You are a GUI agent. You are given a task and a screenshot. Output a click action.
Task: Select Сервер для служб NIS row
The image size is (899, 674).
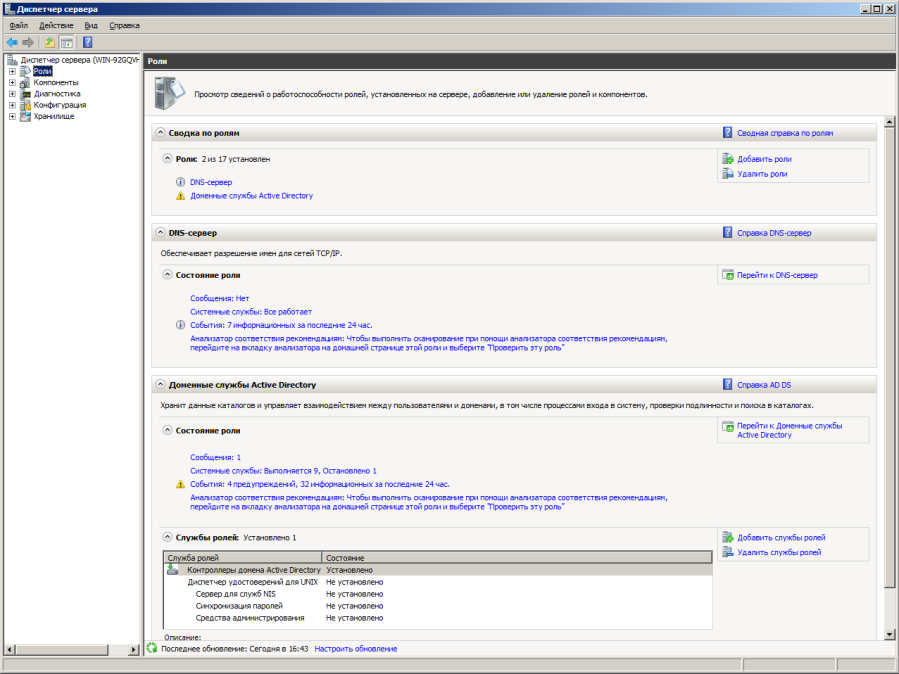click(x=438, y=594)
